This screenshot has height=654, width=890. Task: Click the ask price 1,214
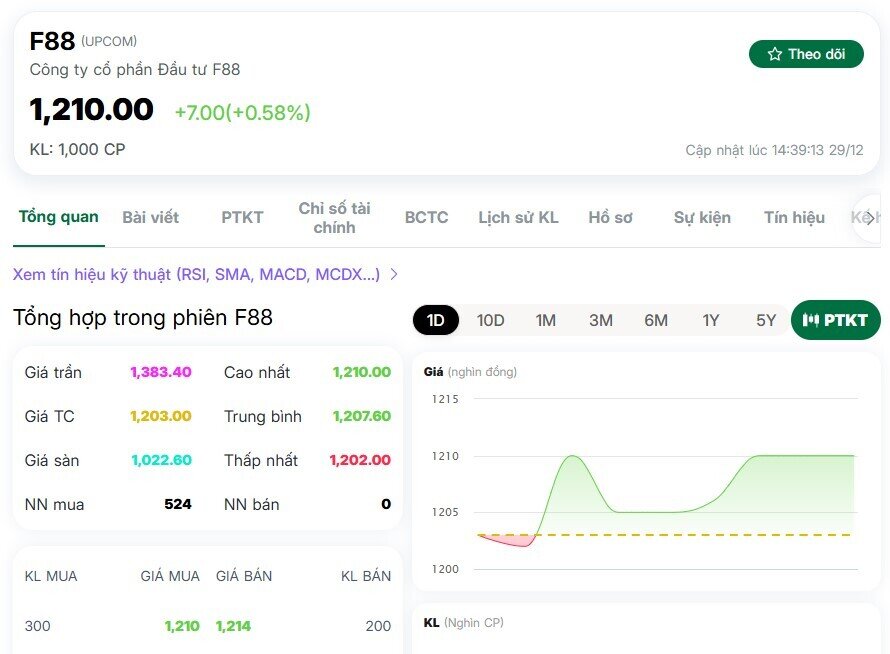[x=233, y=626]
